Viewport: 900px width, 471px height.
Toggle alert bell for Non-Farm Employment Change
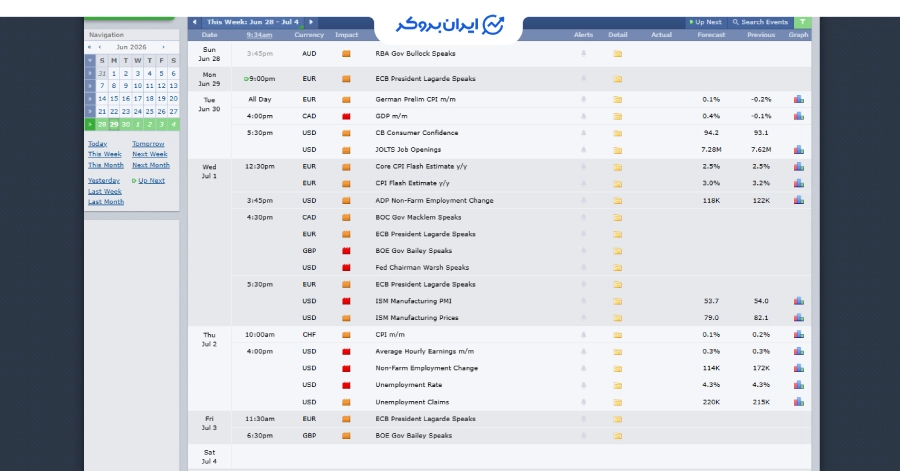583,368
